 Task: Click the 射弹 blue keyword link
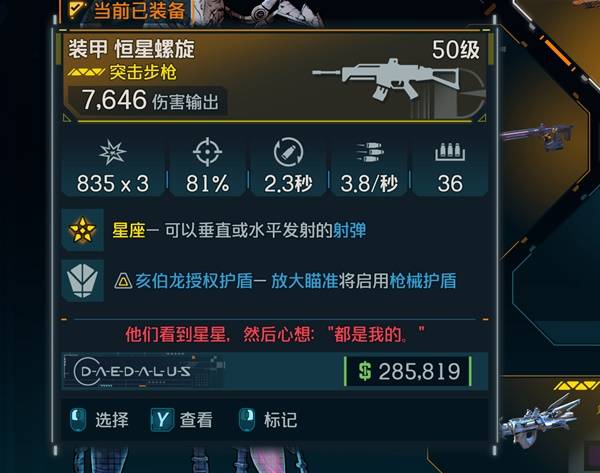pyautogui.click(x=349, y=230)
